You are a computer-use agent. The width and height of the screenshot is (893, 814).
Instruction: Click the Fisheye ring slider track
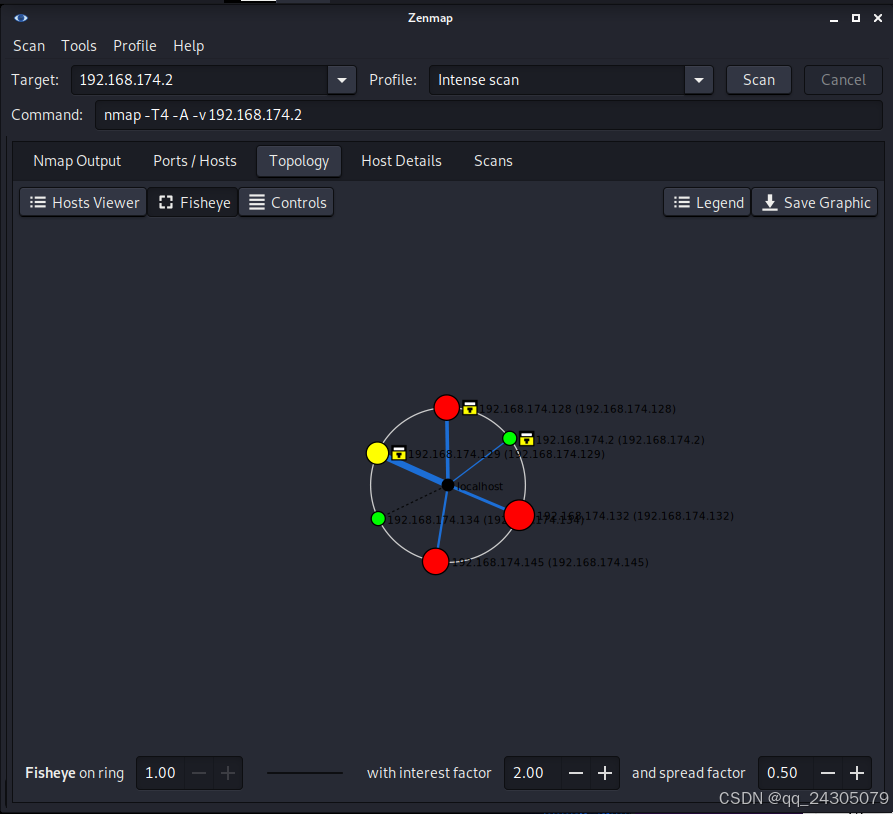305,773
